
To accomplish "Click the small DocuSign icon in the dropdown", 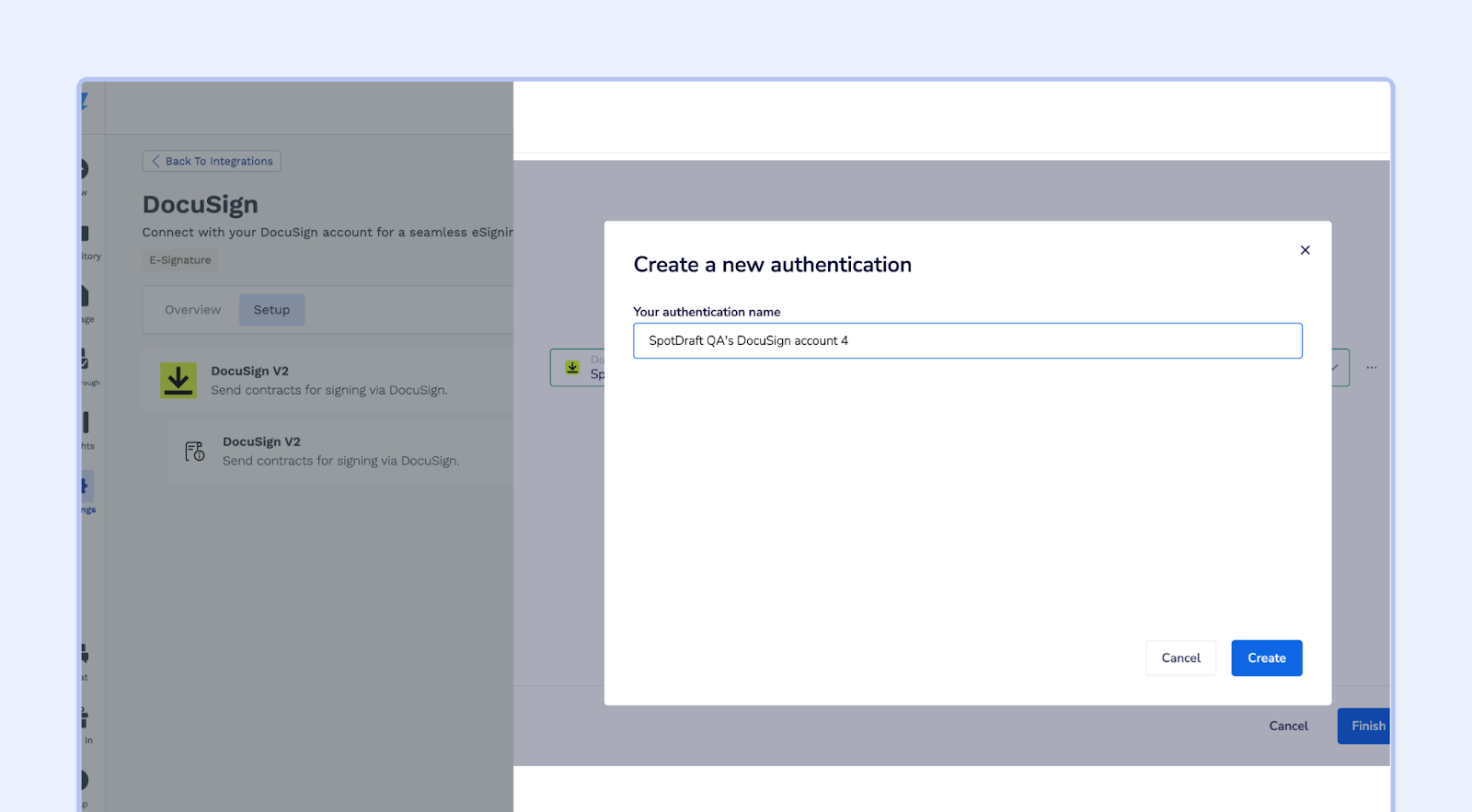I will [x=572, y=368].
